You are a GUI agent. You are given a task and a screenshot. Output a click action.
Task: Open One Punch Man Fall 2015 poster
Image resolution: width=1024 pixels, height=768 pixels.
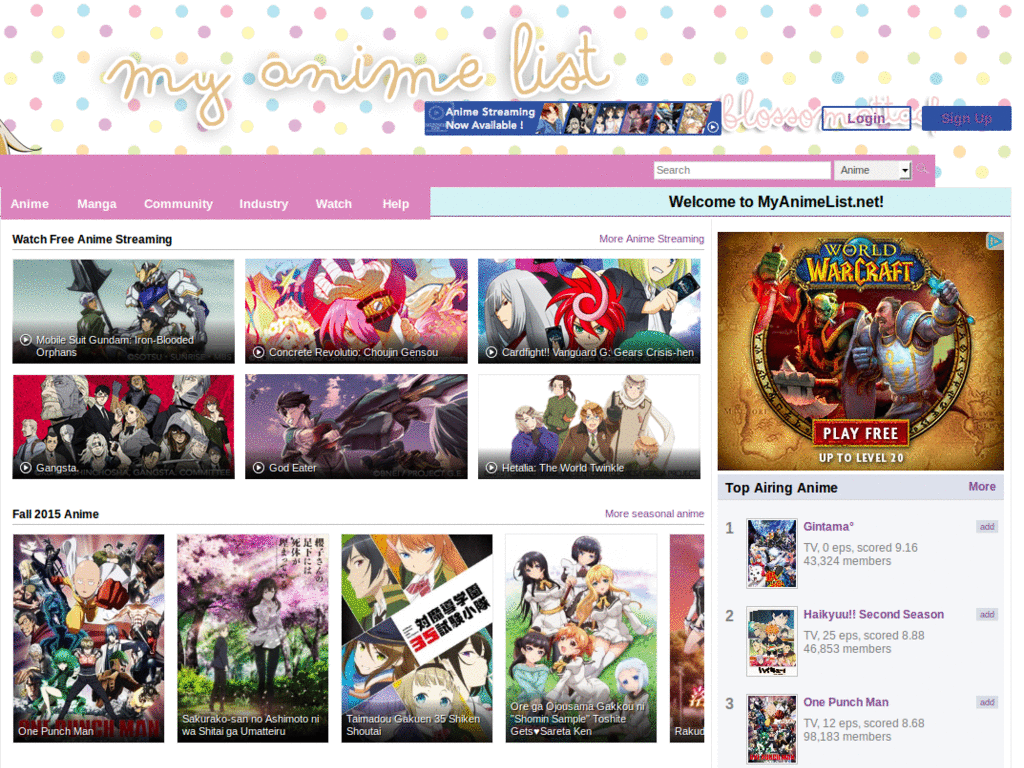(x=89, y=638)
